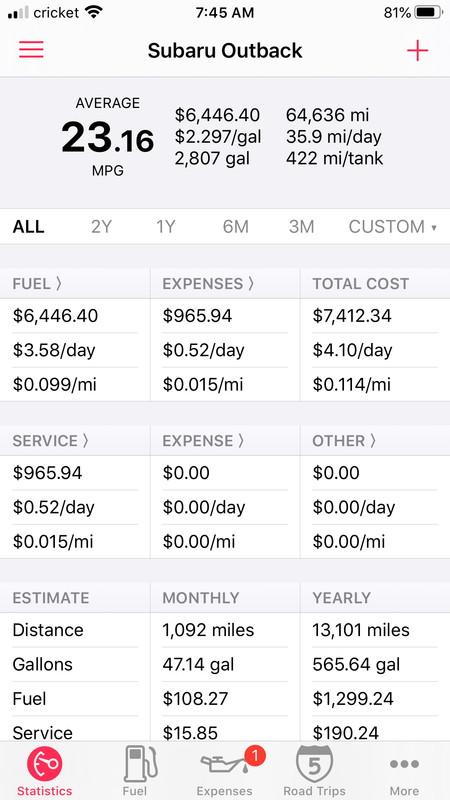Open Road Trips highway shield icon
This screenshot has width=450, height=800.
tap(314, 763)
